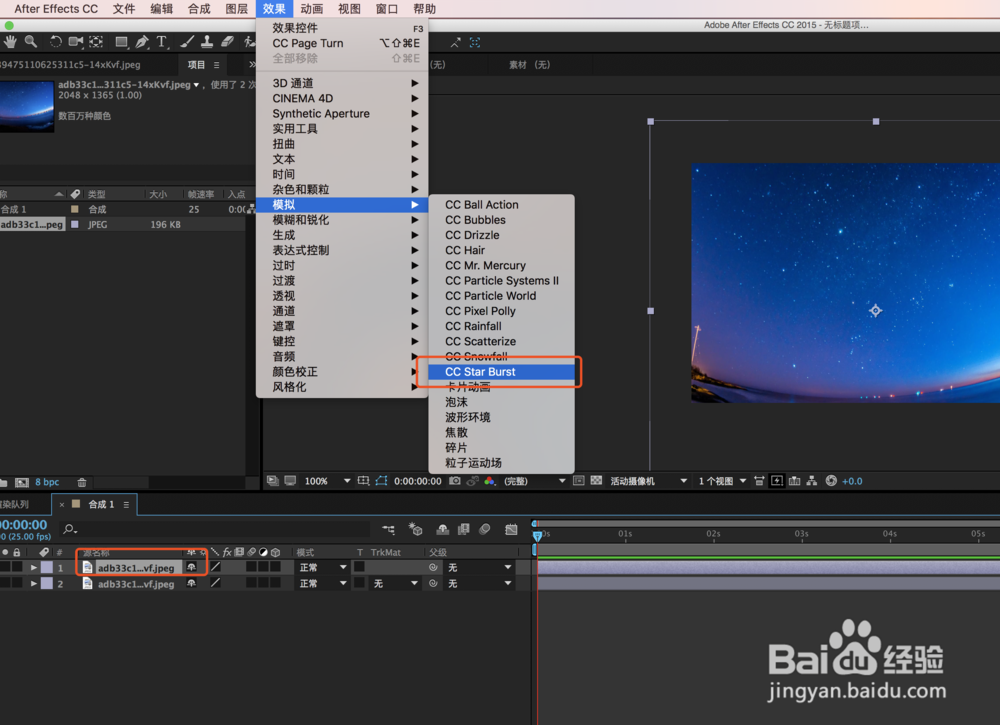Select the Eraser tool
The height and width of the screenshot is (725, 1000).
pyautogui.click(x=228, y=42)
